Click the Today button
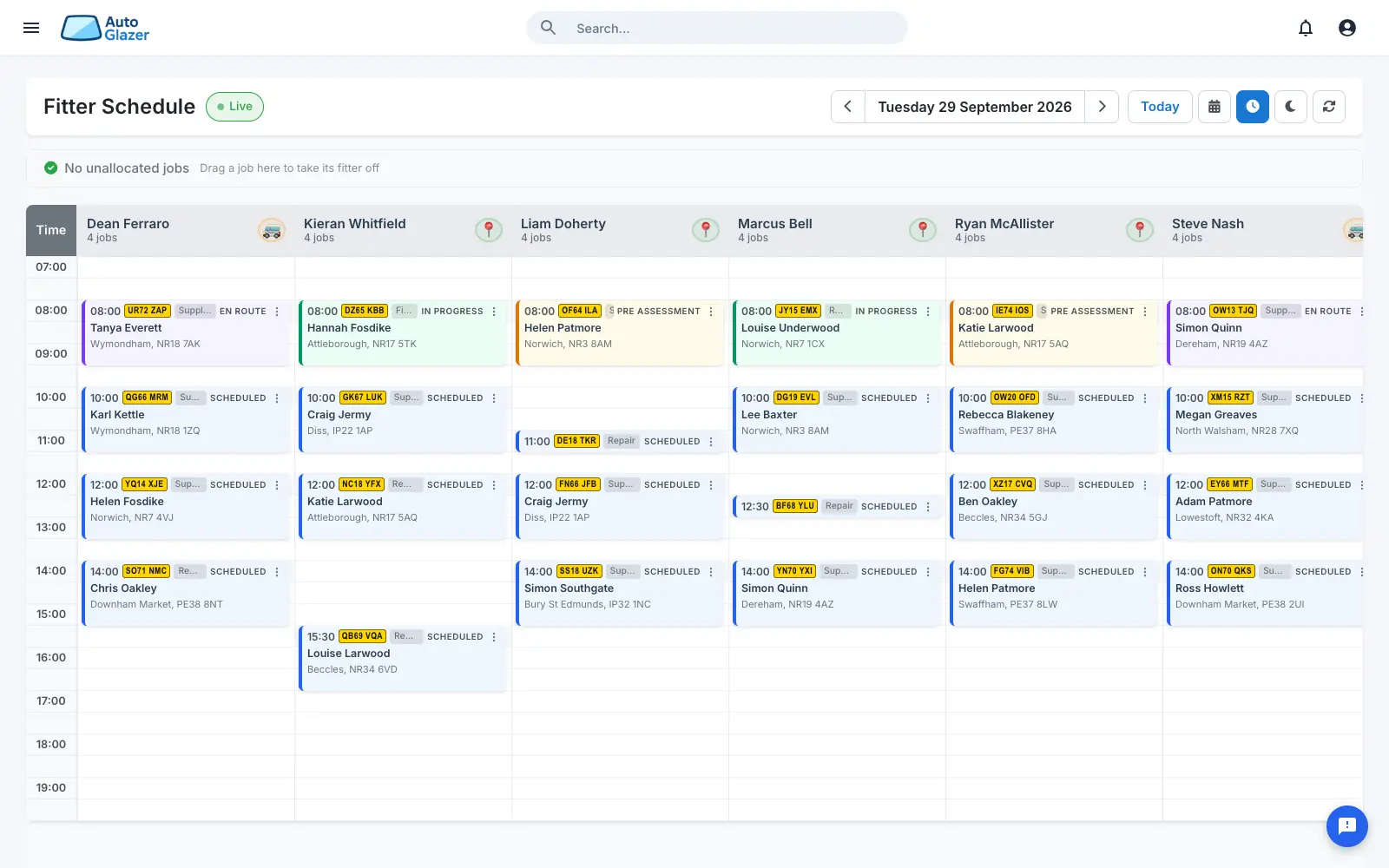Screen dimensions: 1389x868 (1160, 107)
